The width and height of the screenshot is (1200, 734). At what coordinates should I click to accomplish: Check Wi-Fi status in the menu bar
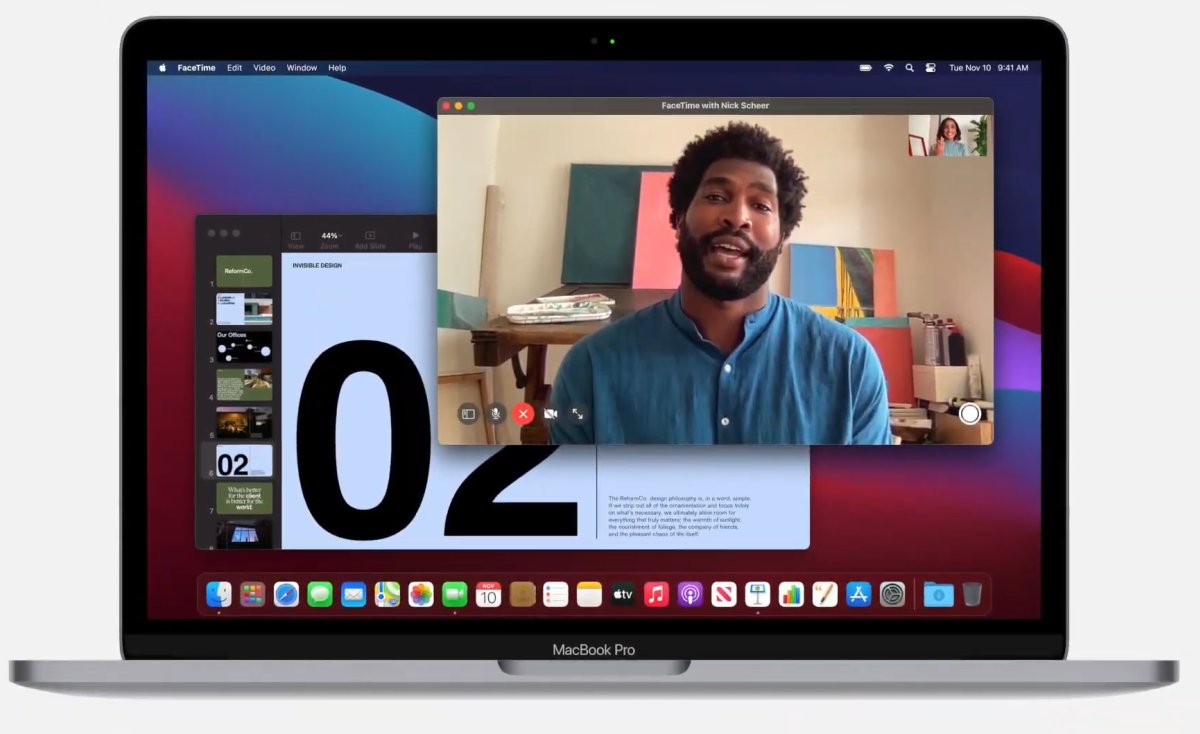click(888, 67)
